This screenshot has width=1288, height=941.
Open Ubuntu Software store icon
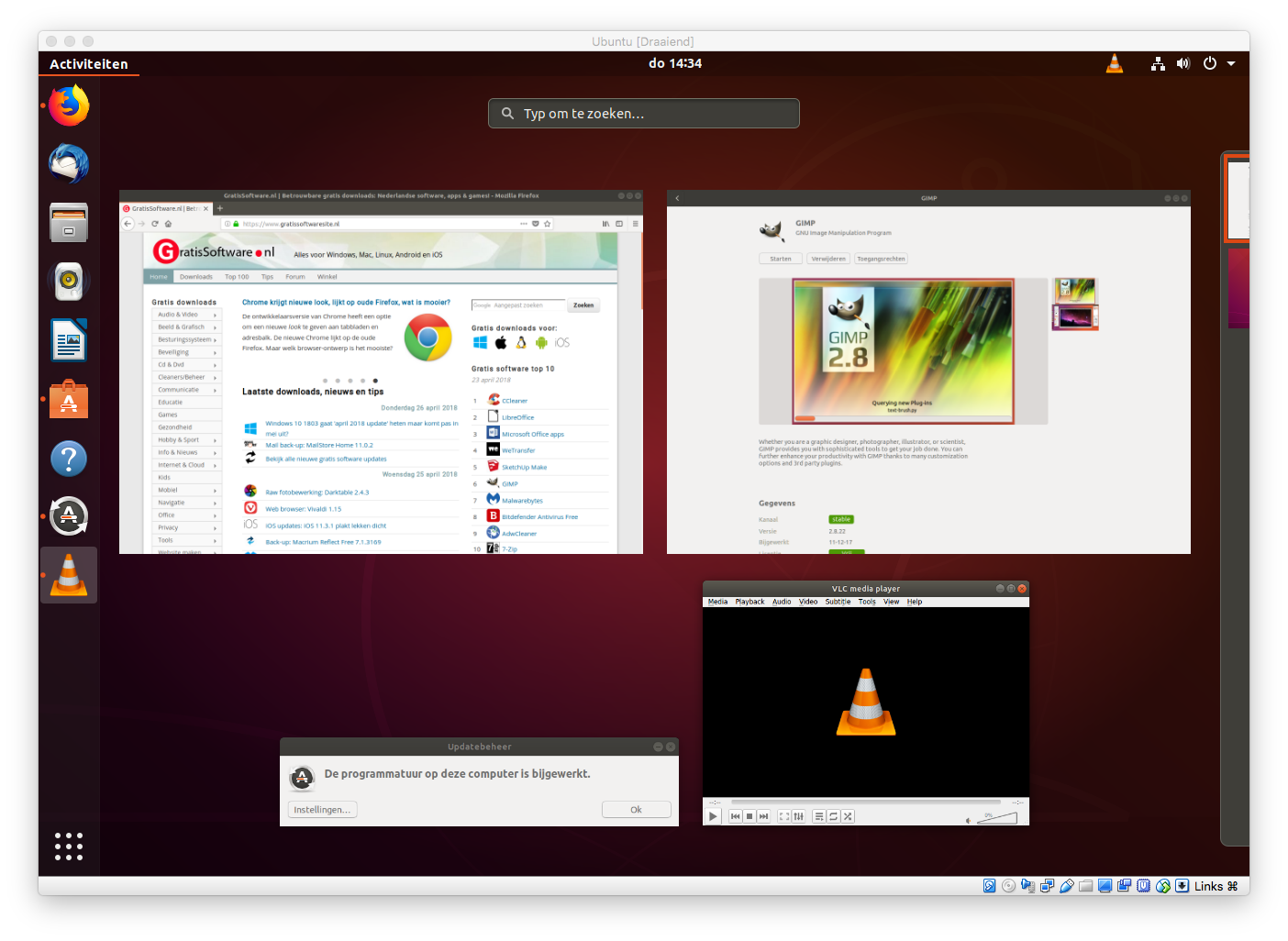[x=69, y=400]
